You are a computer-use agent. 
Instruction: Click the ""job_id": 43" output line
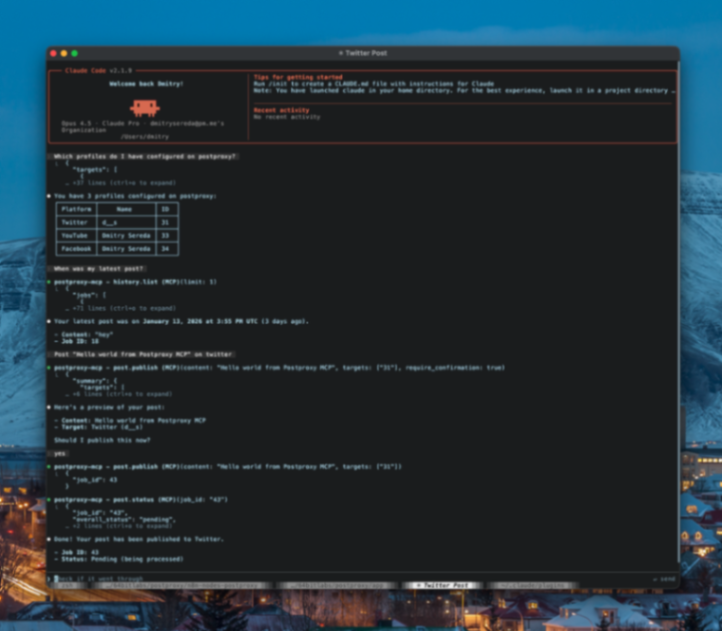pos(95,480)
